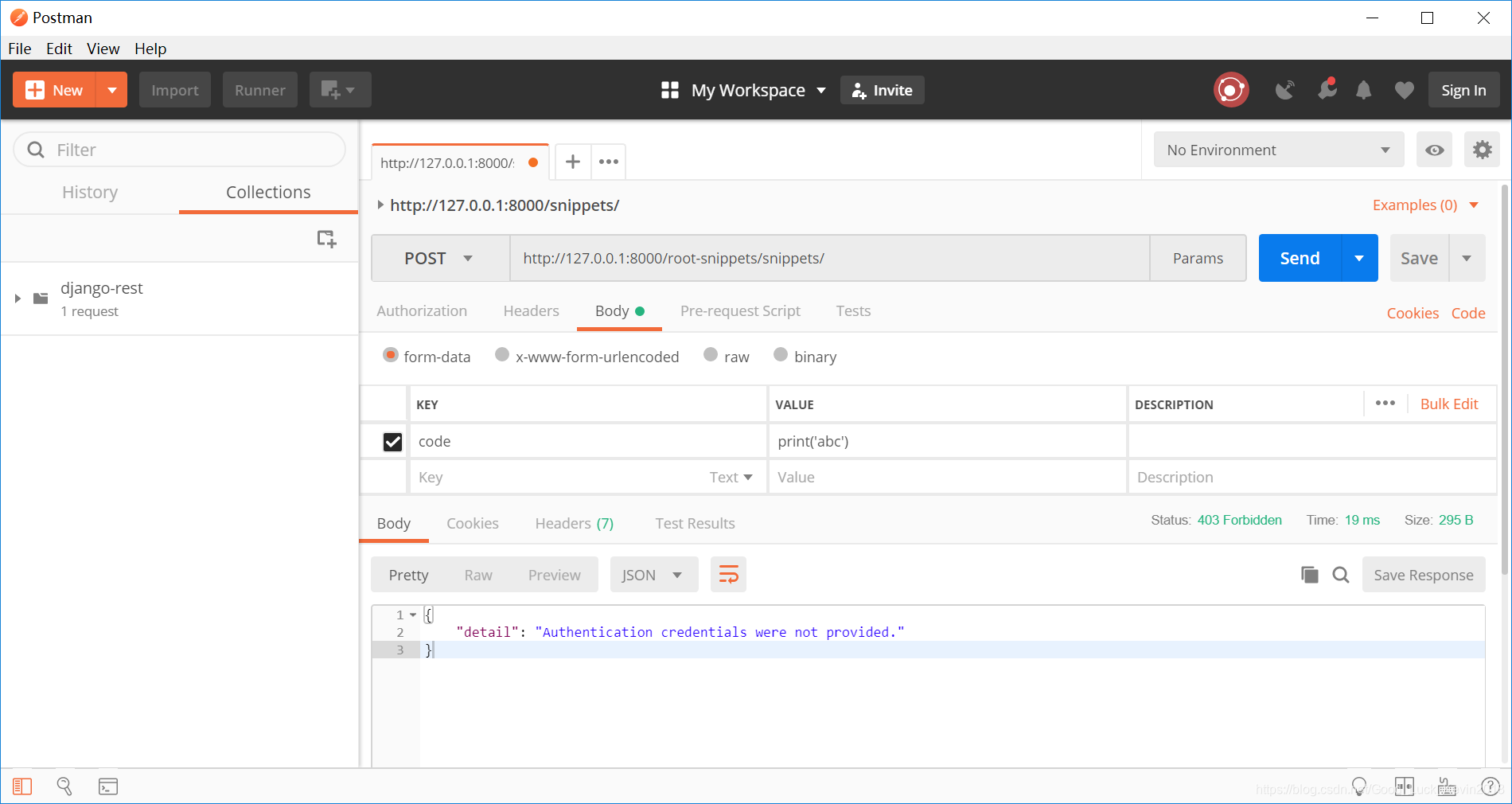Open the new window split icon
The width and height of the screenshot is (1512, 804).
coord(340,90)
